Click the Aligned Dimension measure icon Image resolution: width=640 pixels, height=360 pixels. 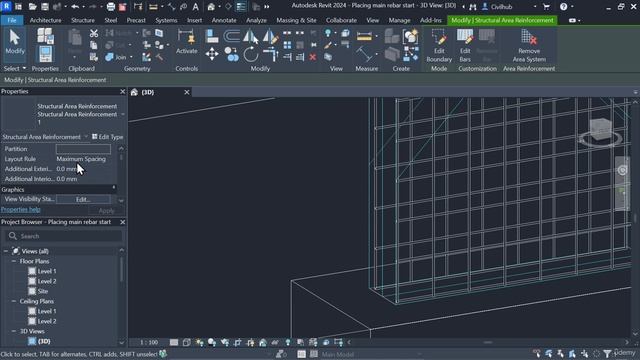point(364,36)
